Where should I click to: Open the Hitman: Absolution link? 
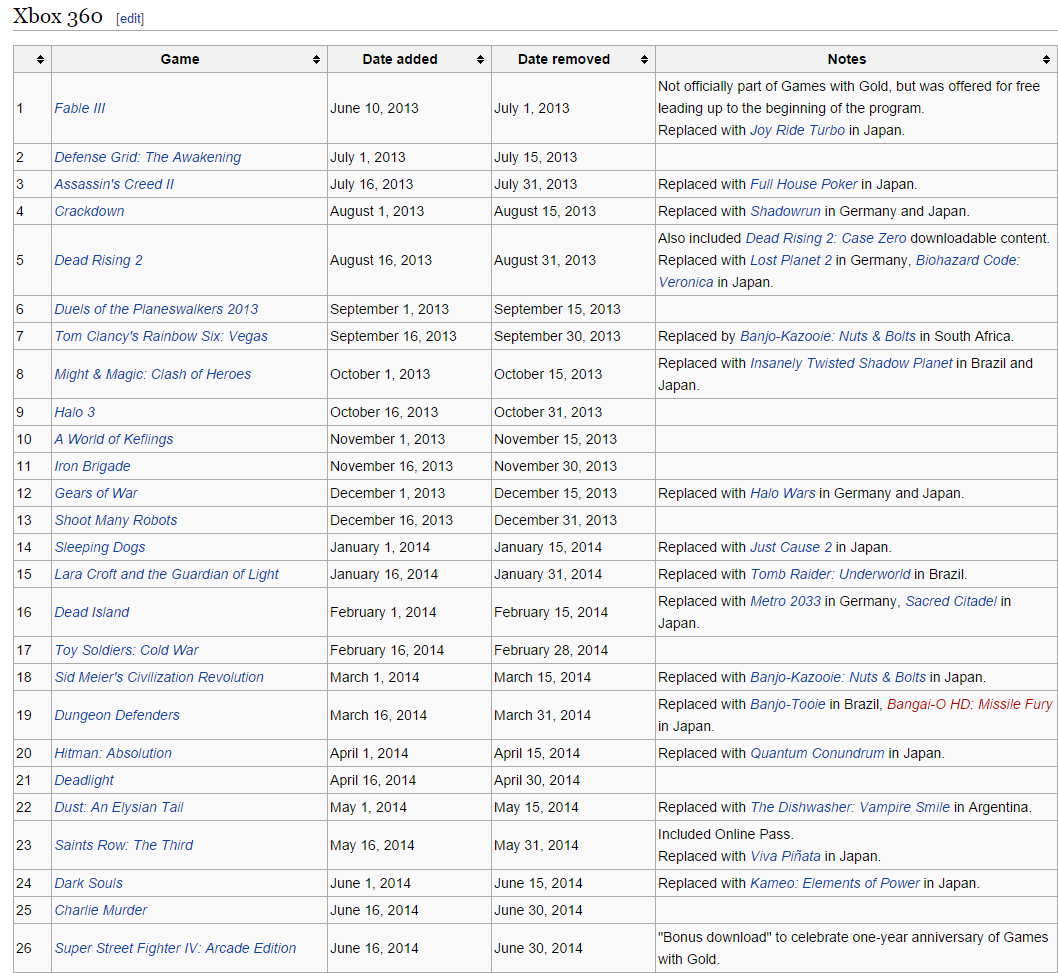113,753
